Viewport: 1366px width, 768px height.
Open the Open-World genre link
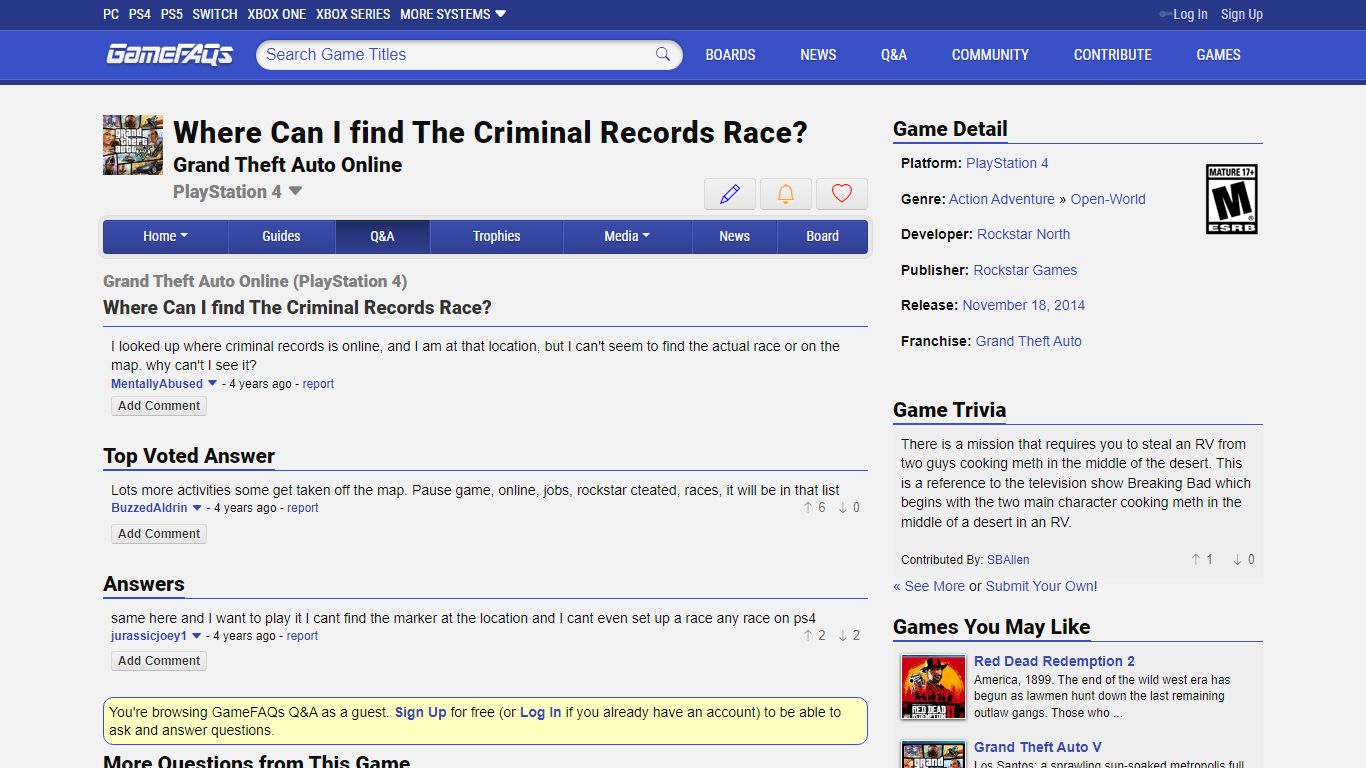[1108, 199]
